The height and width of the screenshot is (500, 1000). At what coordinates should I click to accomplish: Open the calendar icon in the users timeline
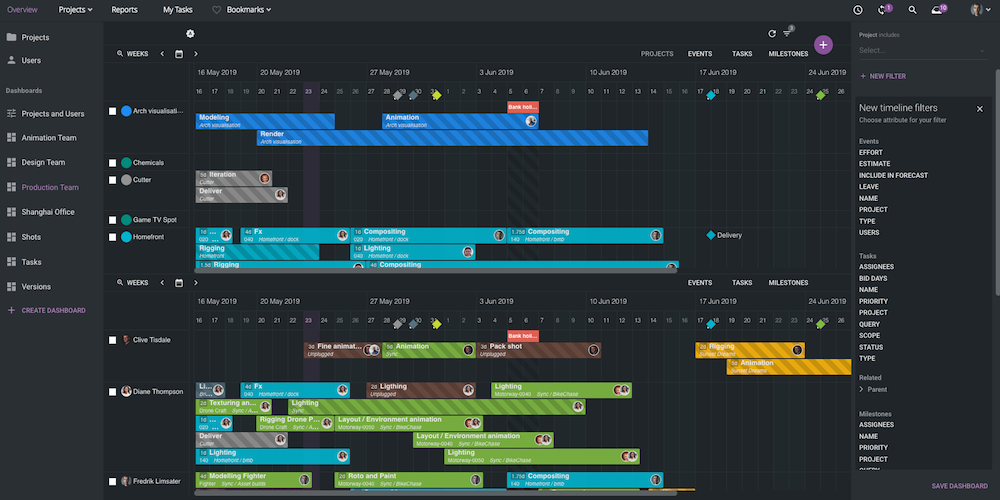click(179, 283)
